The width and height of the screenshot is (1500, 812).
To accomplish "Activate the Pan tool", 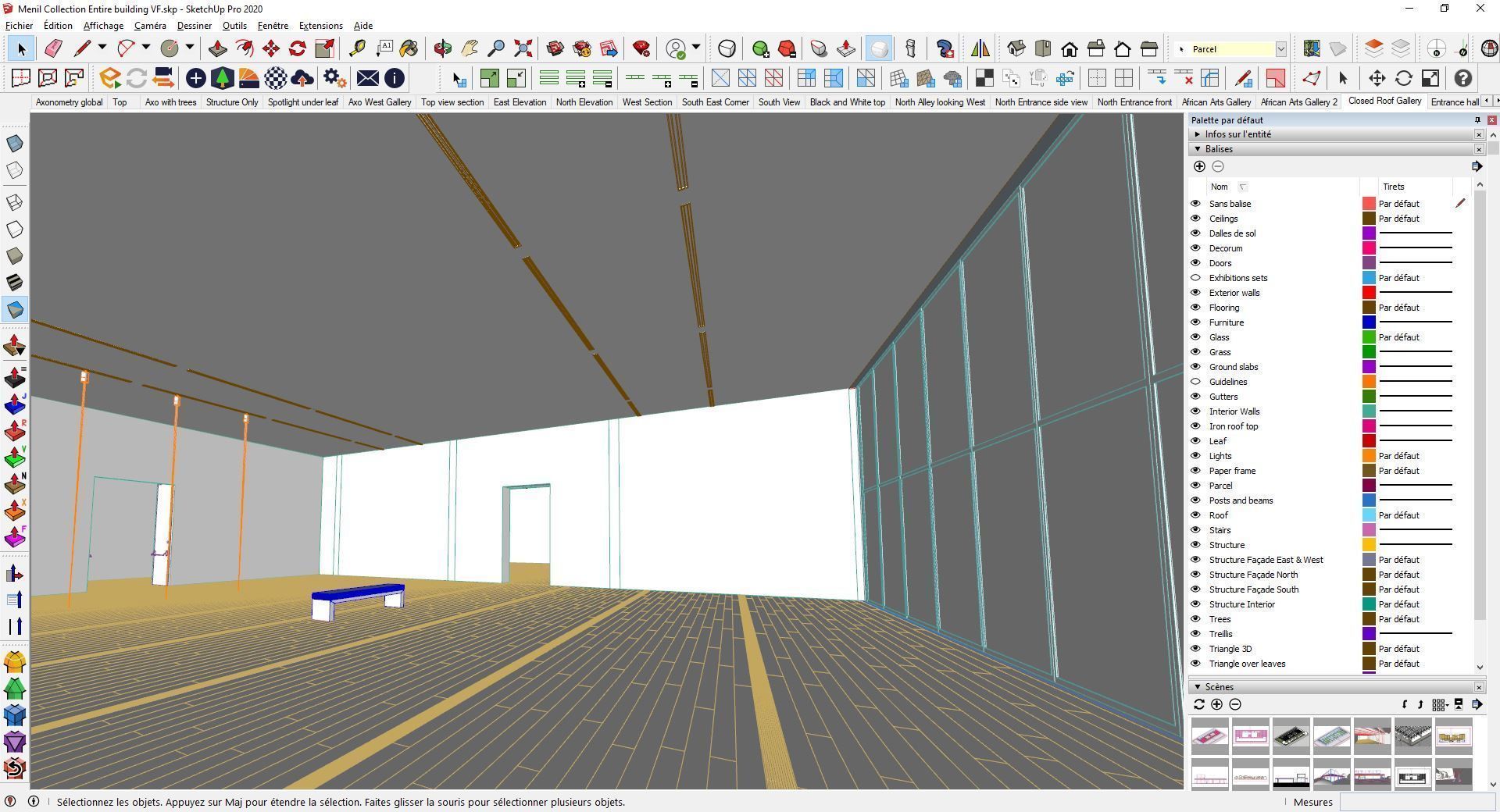I will (x=471, y=48).
